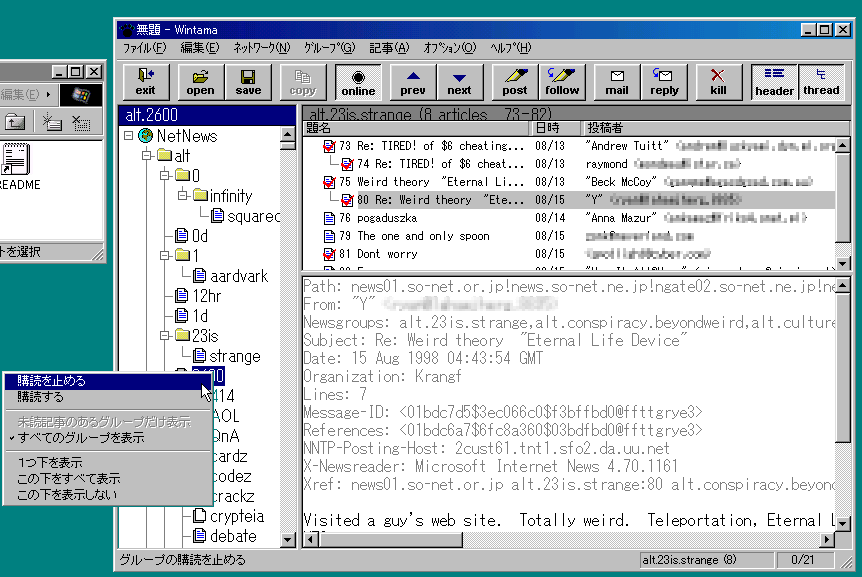
Task: Toggle the header display button
Action: 775,82
